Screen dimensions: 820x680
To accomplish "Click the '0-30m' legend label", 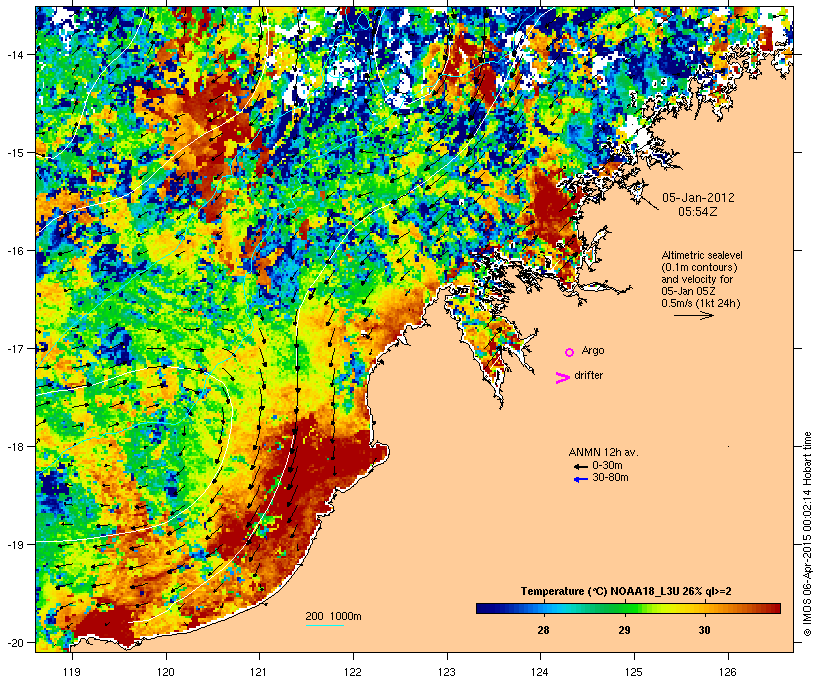I will [607, 466].
